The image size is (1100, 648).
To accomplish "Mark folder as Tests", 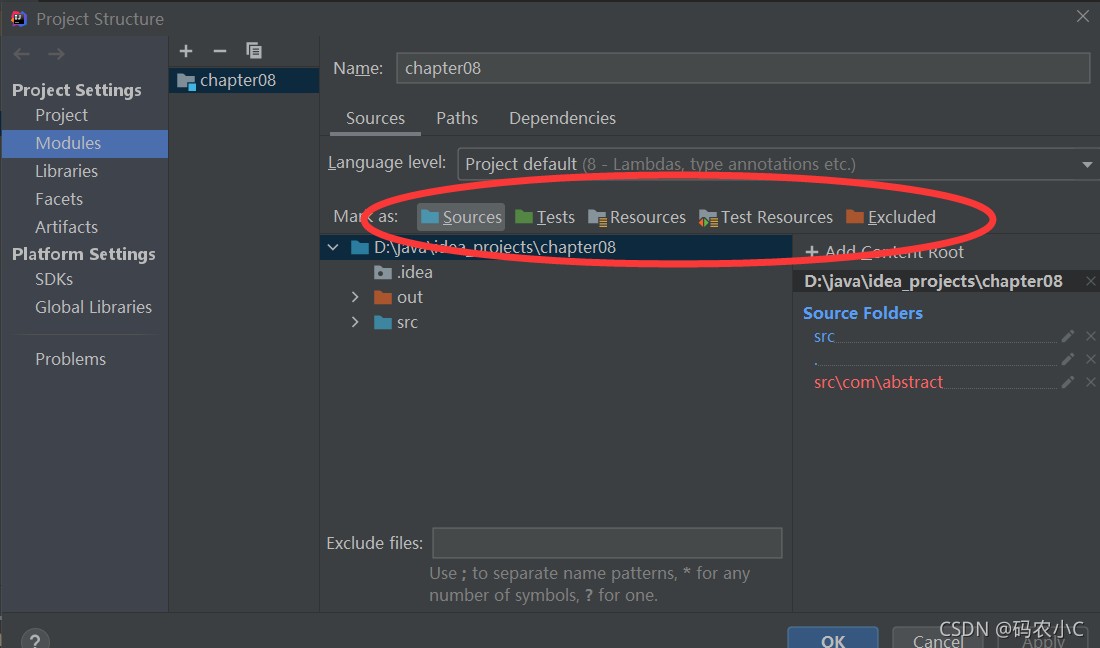I will point(545,217).
